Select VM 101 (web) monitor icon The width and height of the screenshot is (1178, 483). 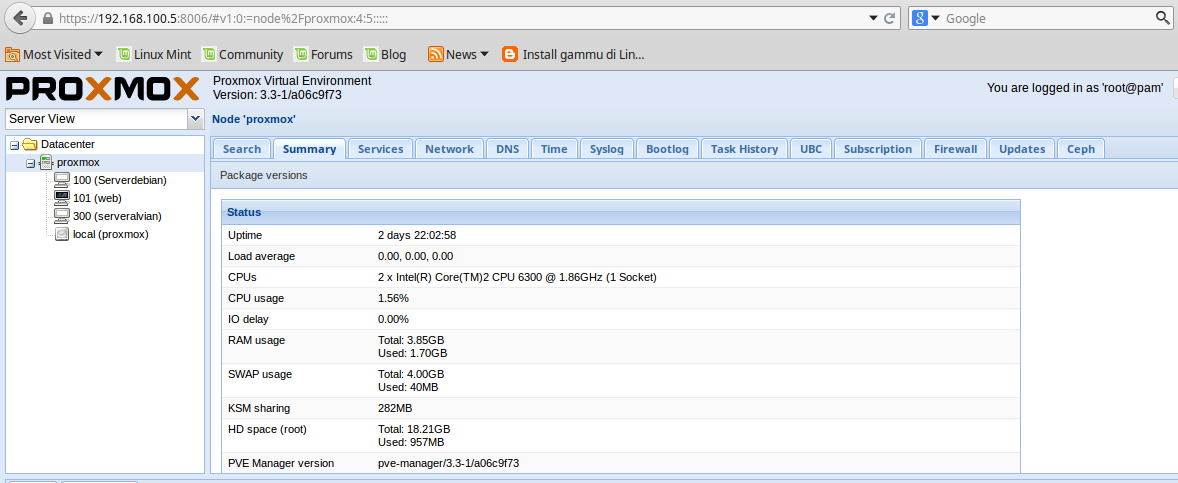point(62,198)
